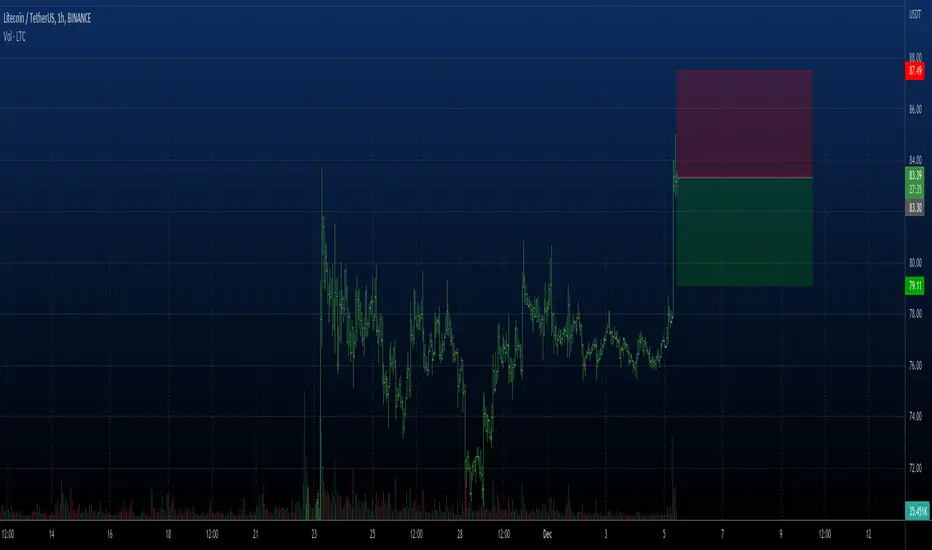Click the 18 date label on time axis
The width and height of the screenshot is (932, 550).
click(x=168, y=534)
